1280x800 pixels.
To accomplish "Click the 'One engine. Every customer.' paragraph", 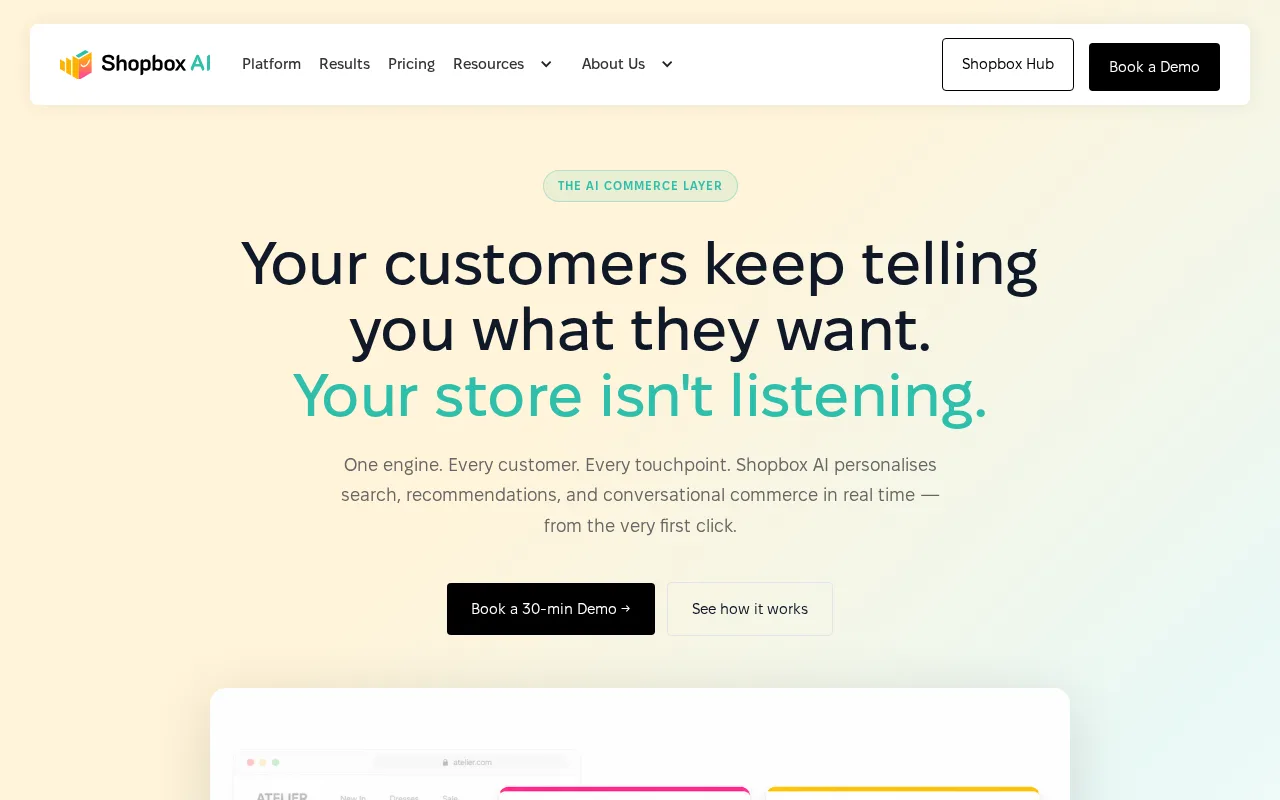I will pyautogui.click(x=640, y=495).
